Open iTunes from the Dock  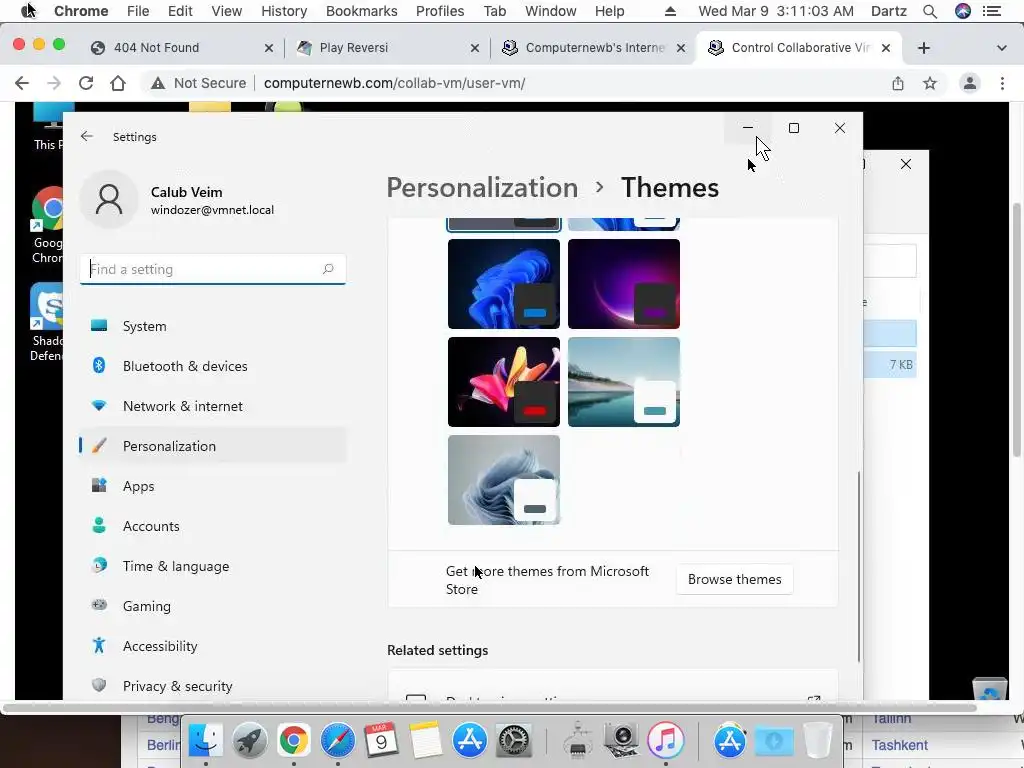coord(665,740)
